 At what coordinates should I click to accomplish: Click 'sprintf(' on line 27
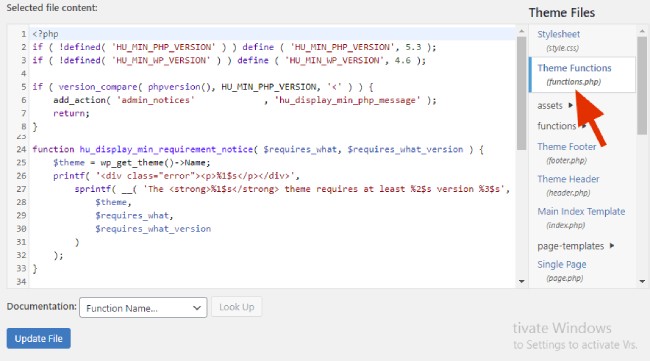(x=95, y=189)
